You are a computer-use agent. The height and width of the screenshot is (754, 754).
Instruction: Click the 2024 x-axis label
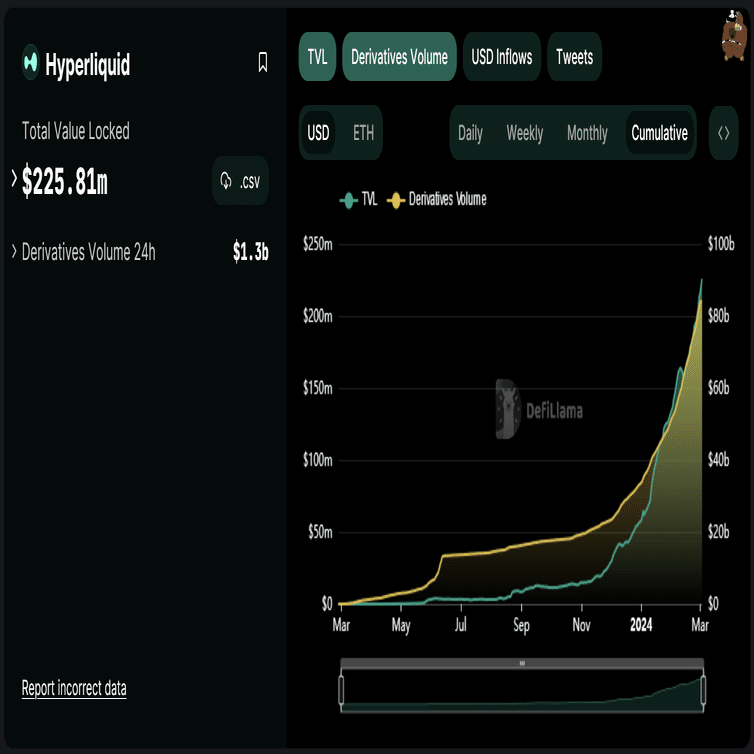(641, 625)
